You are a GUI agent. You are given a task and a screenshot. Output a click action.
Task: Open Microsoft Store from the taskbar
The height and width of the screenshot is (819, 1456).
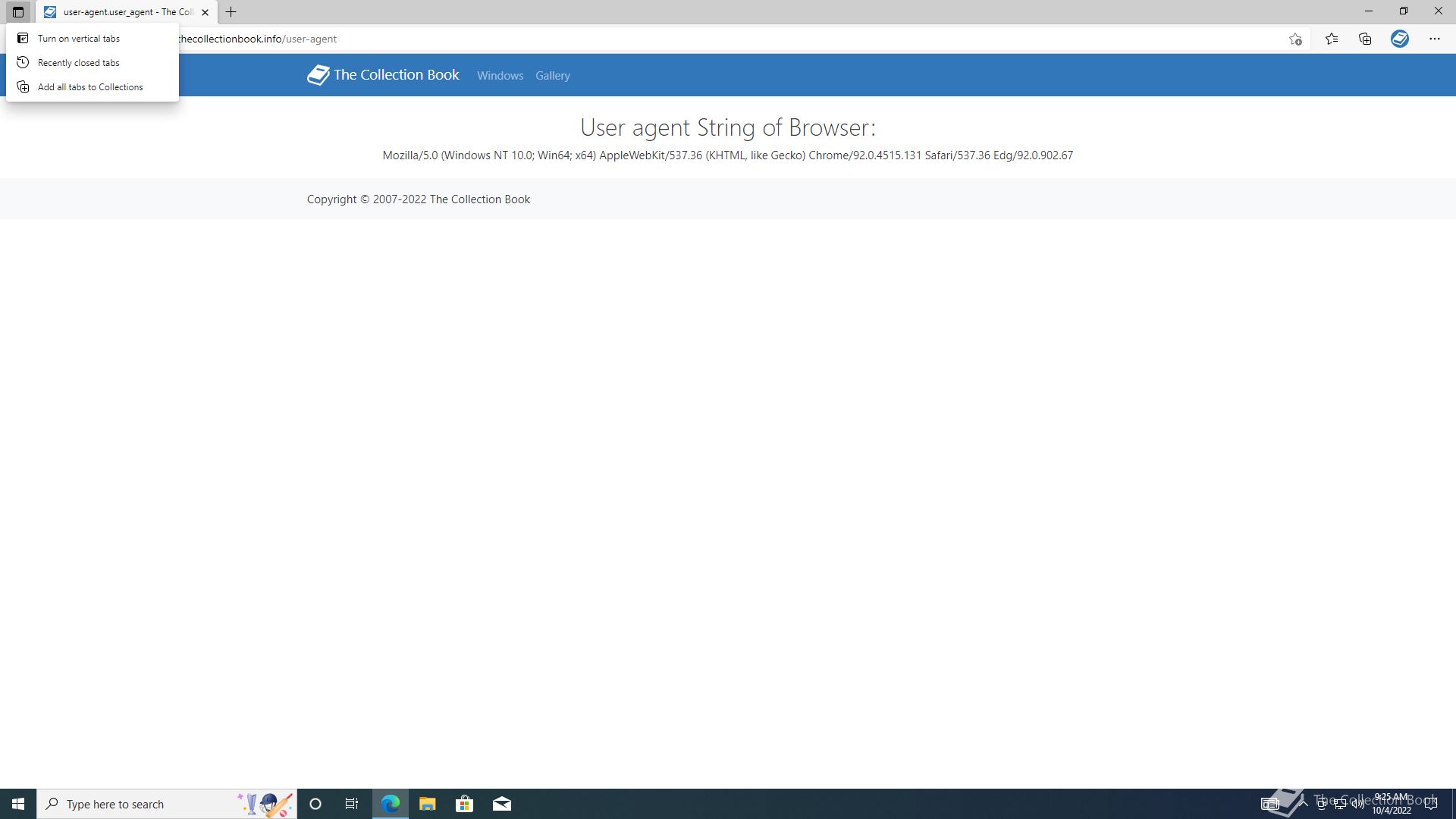tap(464, 804)
